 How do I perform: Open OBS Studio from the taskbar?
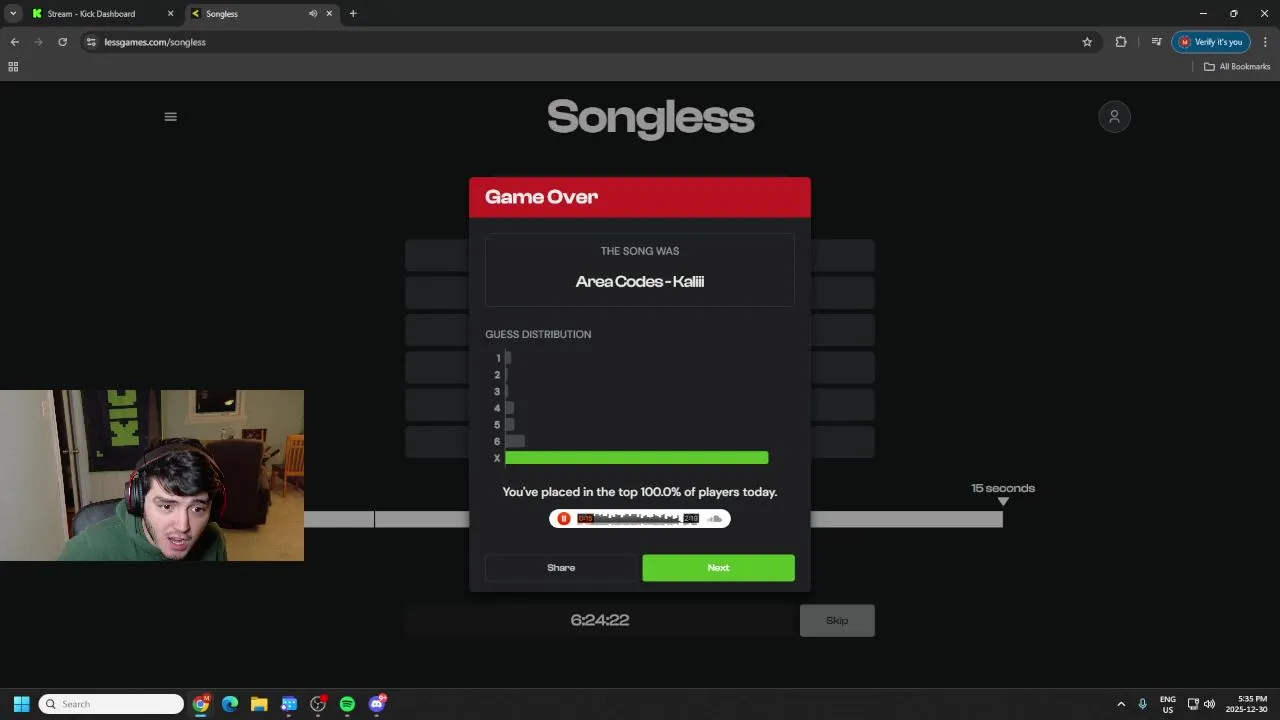318,704
